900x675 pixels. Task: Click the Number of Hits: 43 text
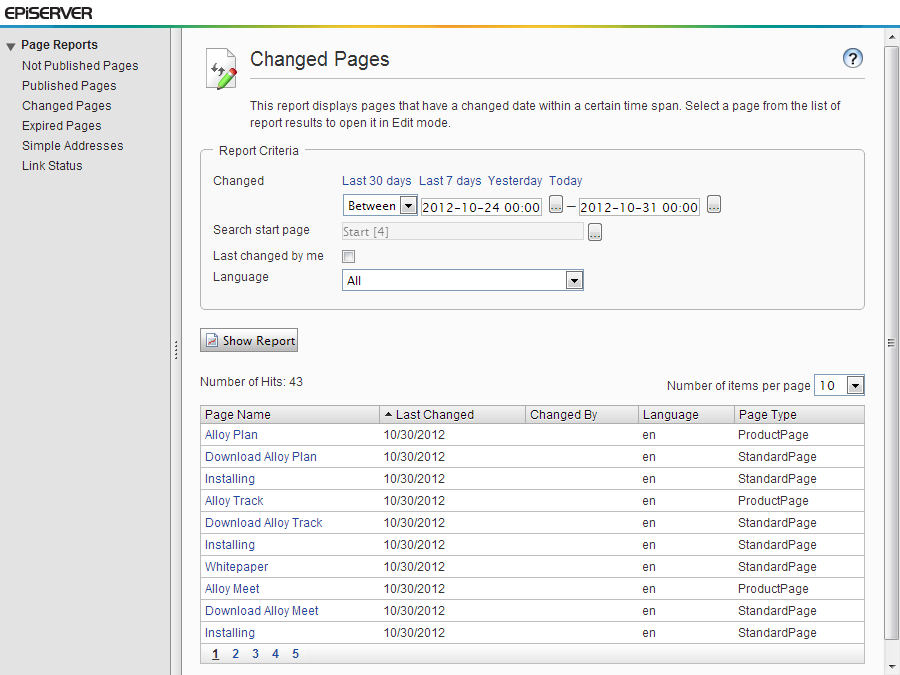pyautogui.click(x=251, y=382)
